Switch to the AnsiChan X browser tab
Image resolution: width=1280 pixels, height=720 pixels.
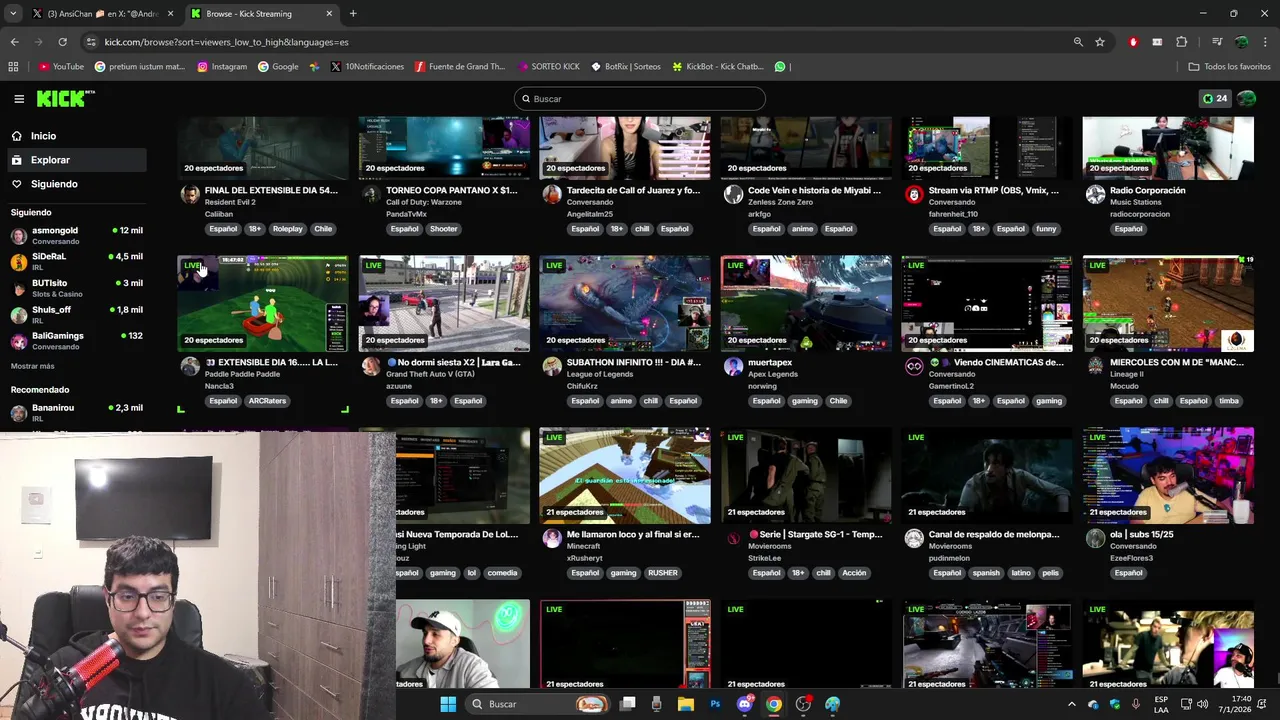[103, 14]
